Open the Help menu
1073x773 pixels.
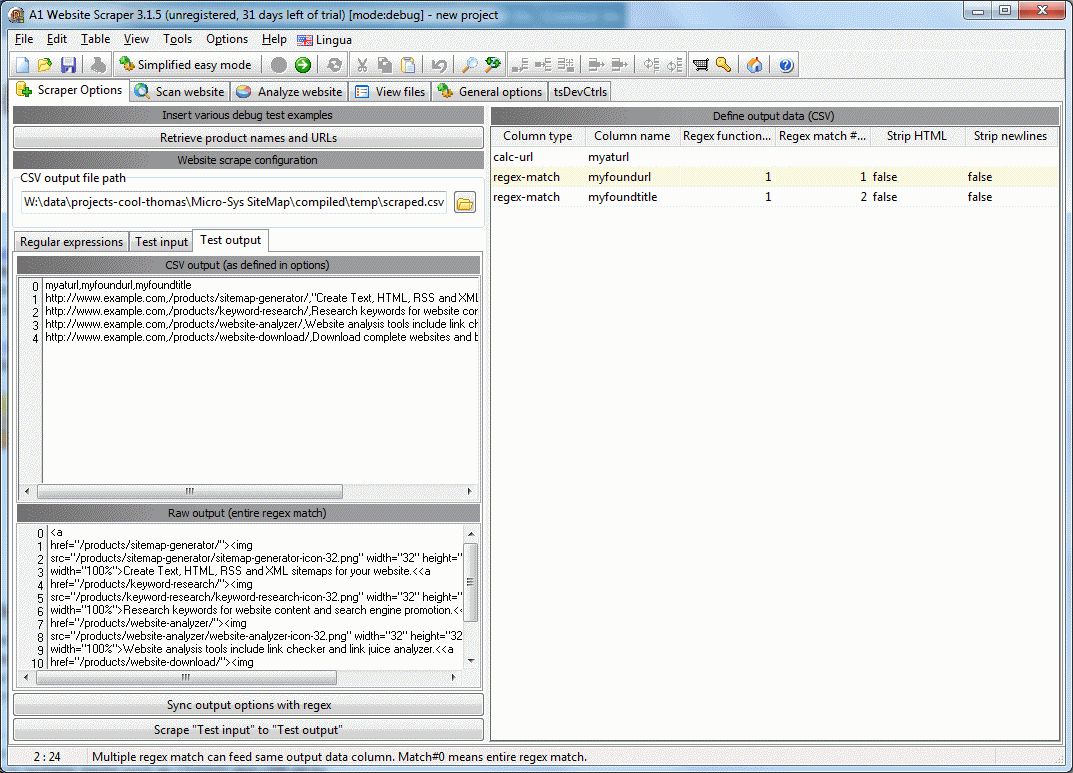tap(274, 39)
